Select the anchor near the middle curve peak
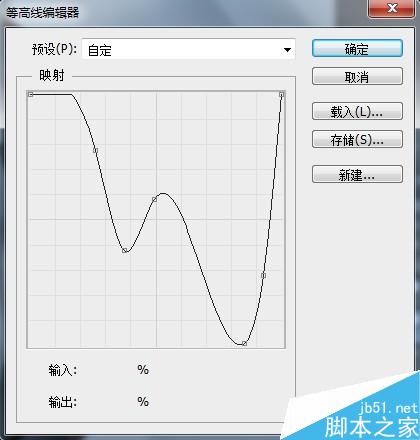 [154, 199]
